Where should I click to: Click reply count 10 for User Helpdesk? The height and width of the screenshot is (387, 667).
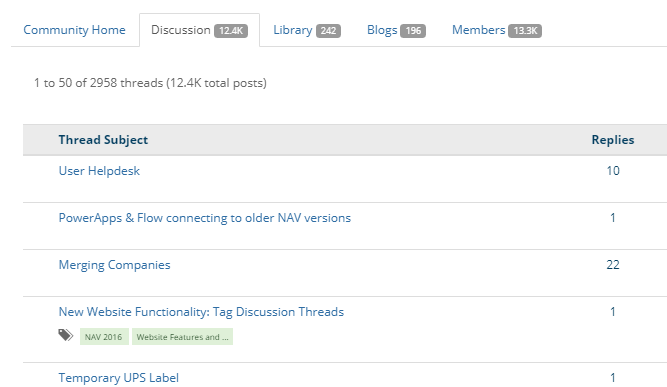pyautogui.click(x=613, y=171)
